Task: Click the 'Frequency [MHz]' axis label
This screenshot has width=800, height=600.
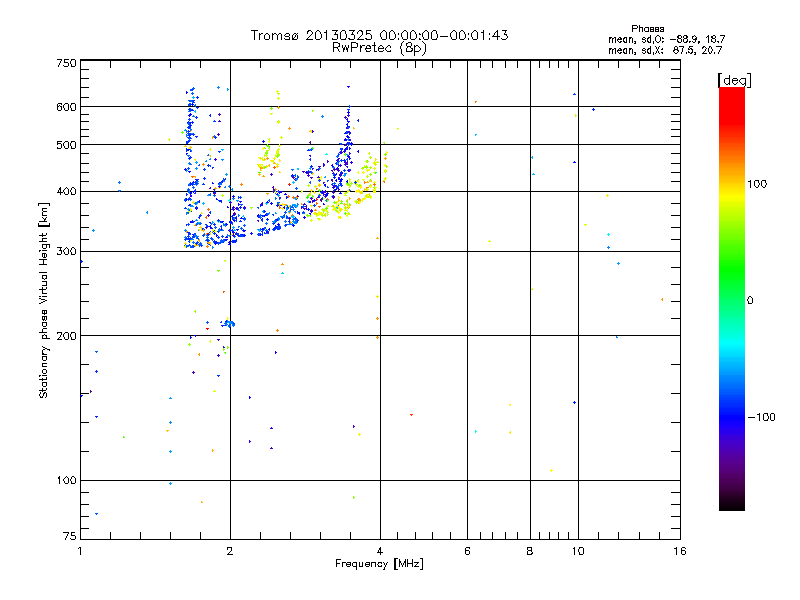Action: tap(379, 564)
